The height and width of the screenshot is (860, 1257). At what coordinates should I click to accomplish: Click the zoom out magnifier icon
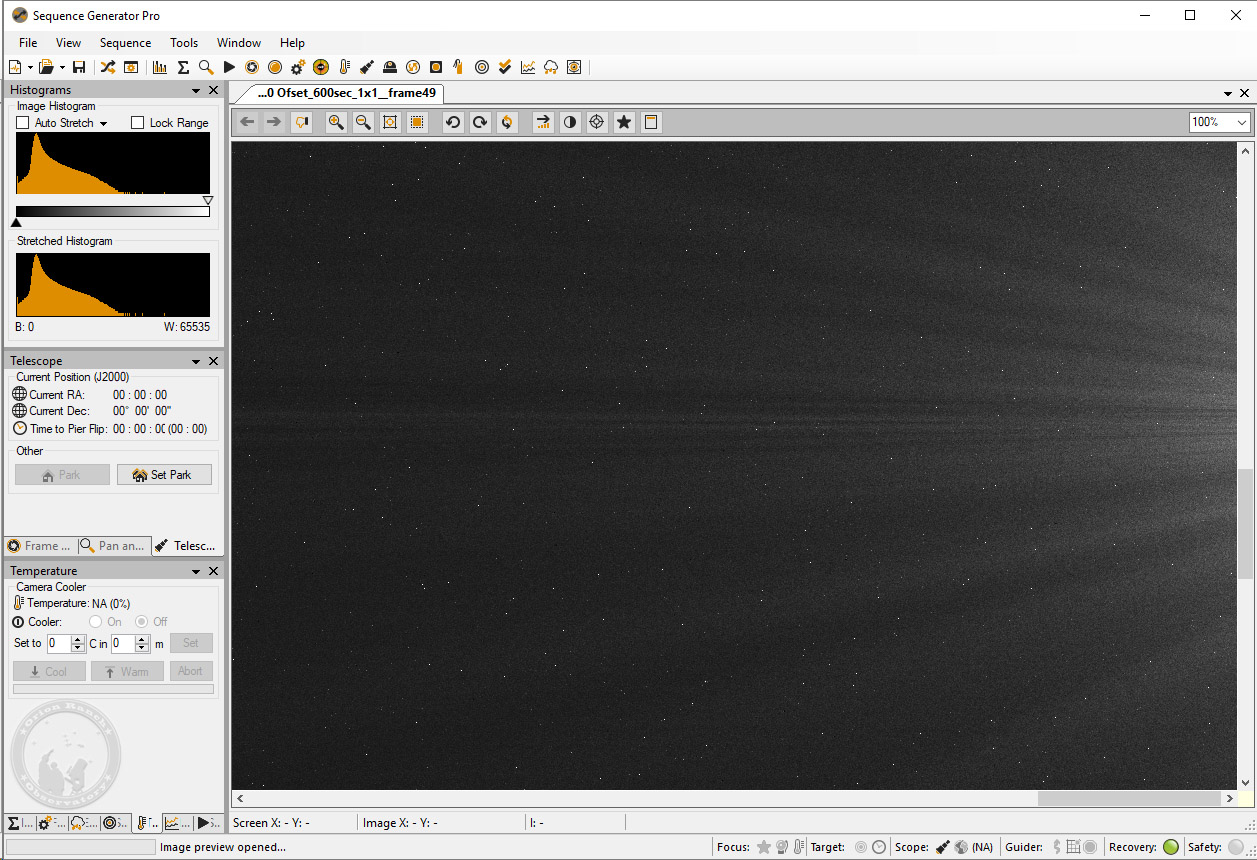363,122
